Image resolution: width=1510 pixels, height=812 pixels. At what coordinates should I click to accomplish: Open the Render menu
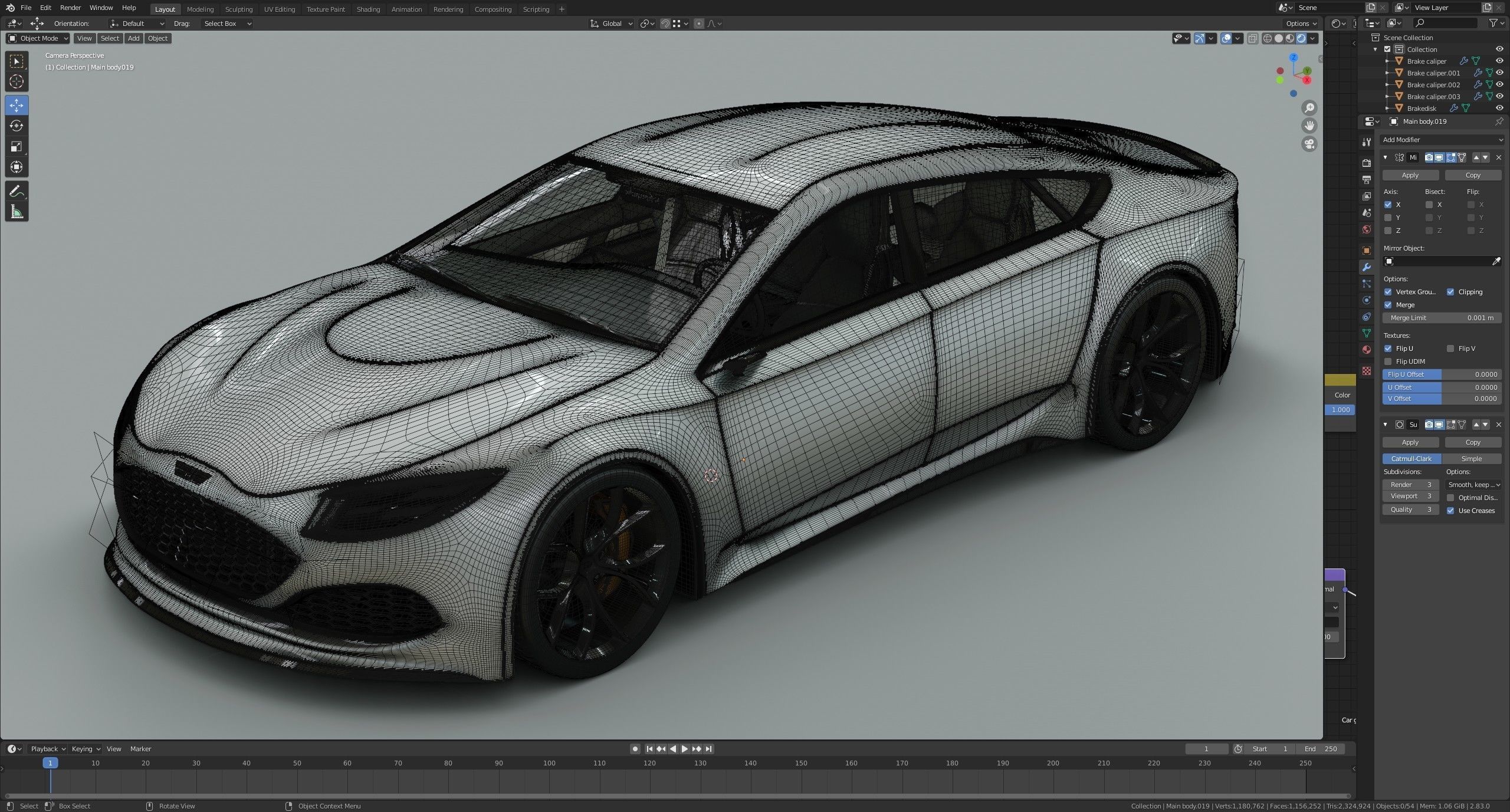tap(70, 8)
